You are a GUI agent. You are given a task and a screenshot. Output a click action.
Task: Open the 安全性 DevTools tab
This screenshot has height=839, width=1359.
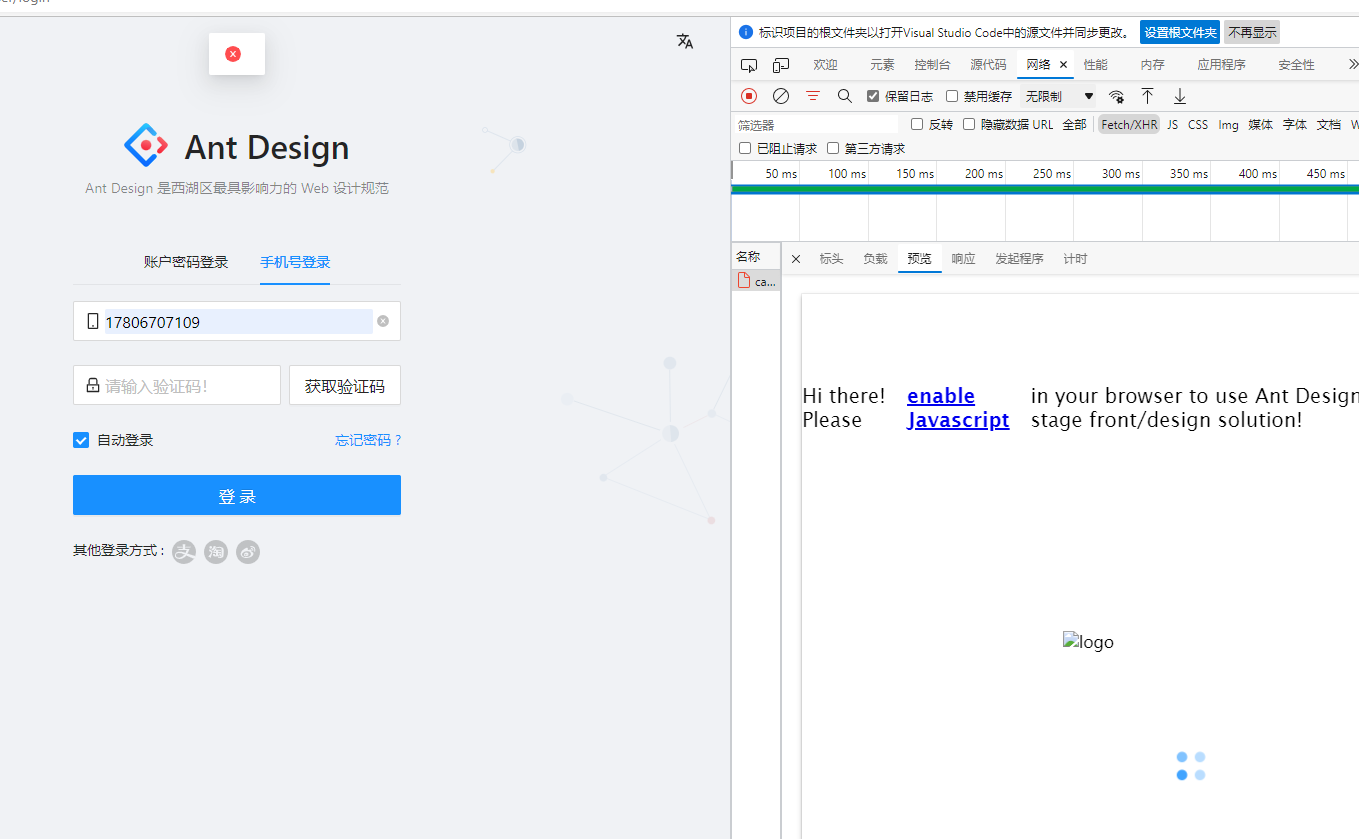(1296, 65)
